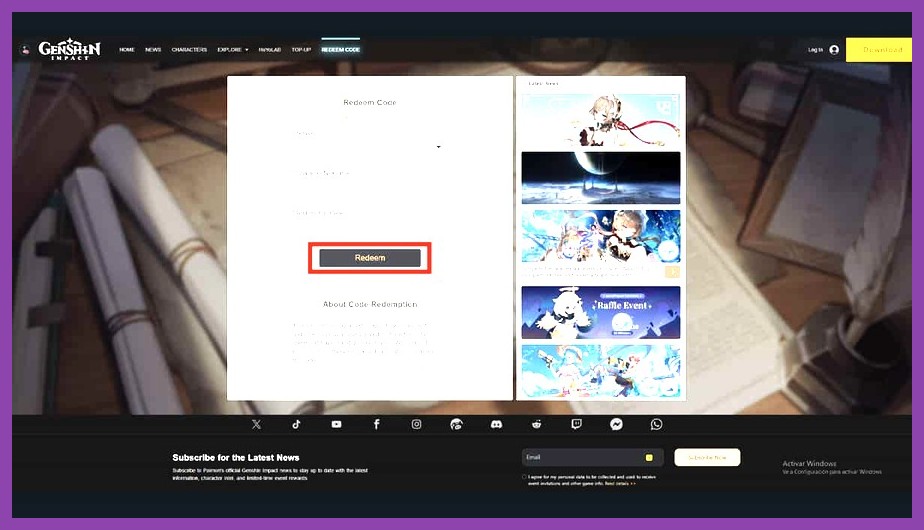Open the Reddit social link
This screenshot has height=530, width=924.
pyautogui.click(x=537, y=424)
